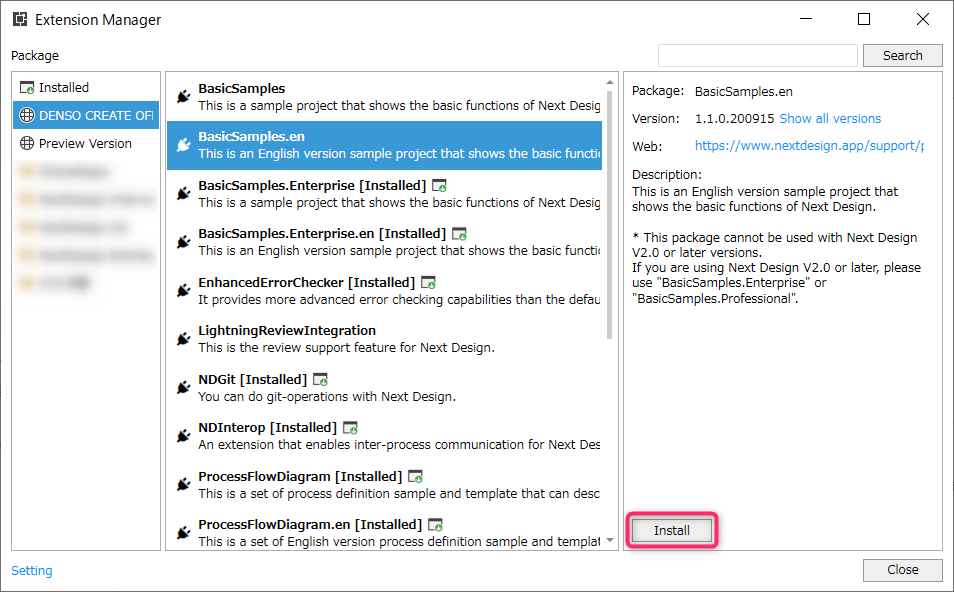Select EnhancedErrorChecker [Installed] package title
This screenshot has width=954, height=592.
click(307, 283)
